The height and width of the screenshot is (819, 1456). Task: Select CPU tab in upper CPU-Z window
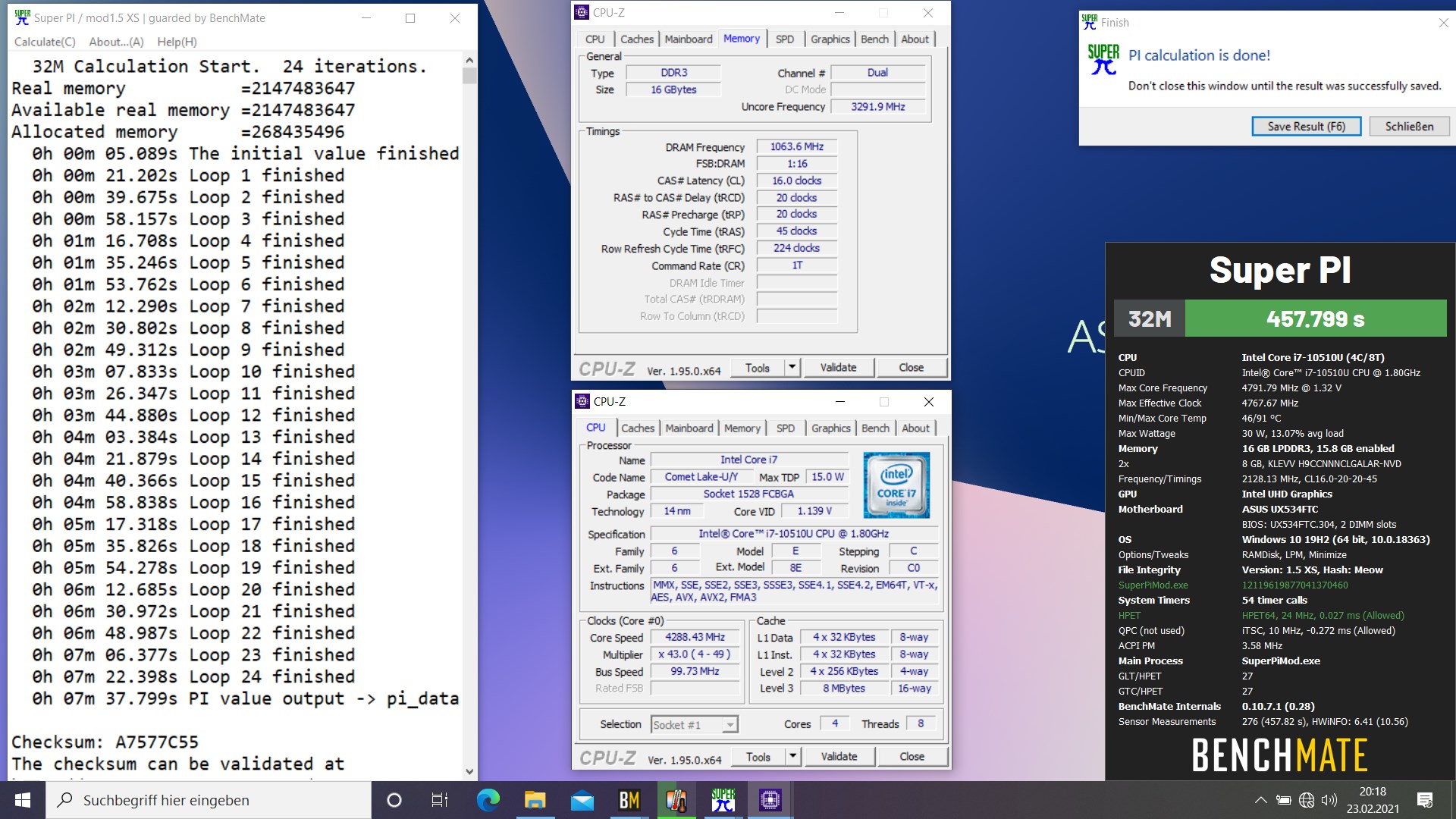(x=595, y=39)
